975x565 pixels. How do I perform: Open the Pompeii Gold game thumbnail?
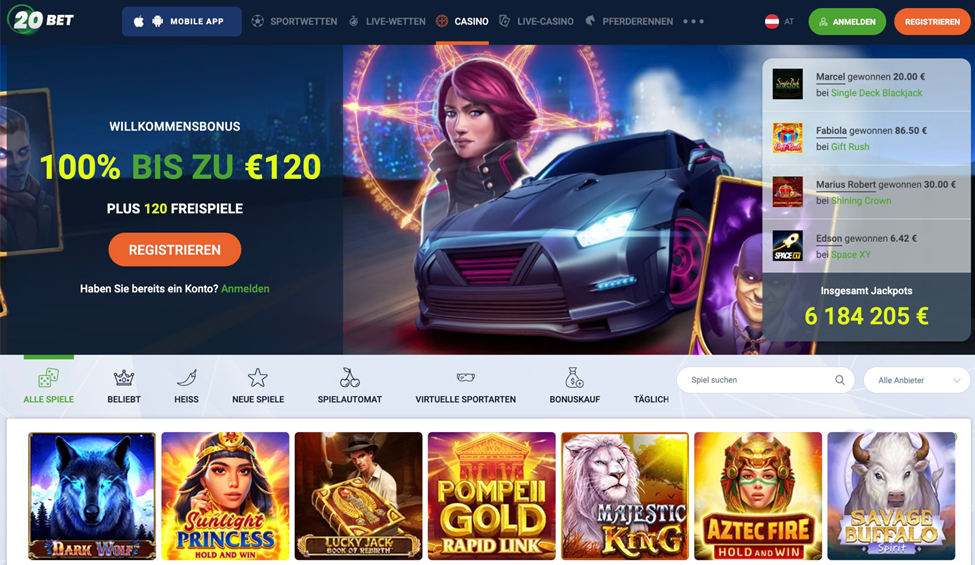pyautogui.click(x=491, y=495)
